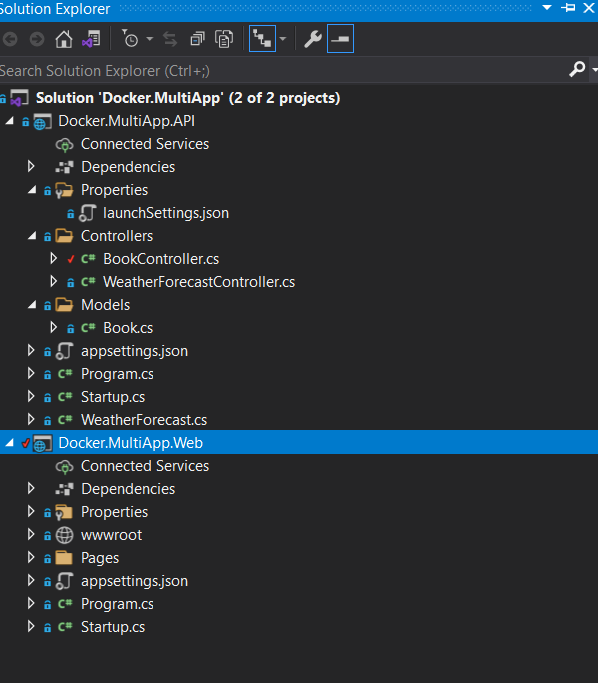Open Pending Changes Filter clock icon
Image resolution: width=598 pixels, height=683 pixels.
(130, 39)
